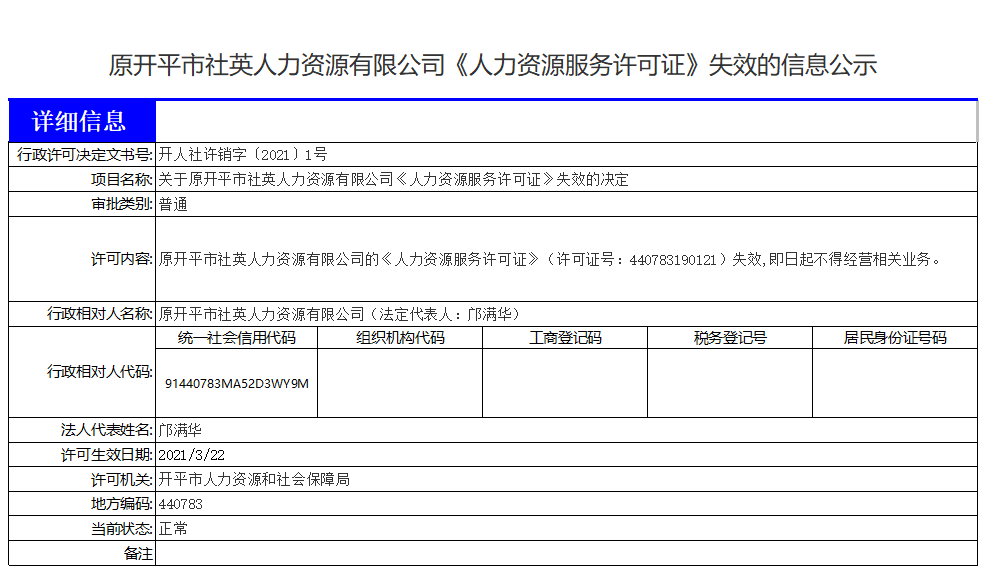This screenshot has height=579, width=992.
Task: Click the 许可内容 description text
Action: (550, 259)
